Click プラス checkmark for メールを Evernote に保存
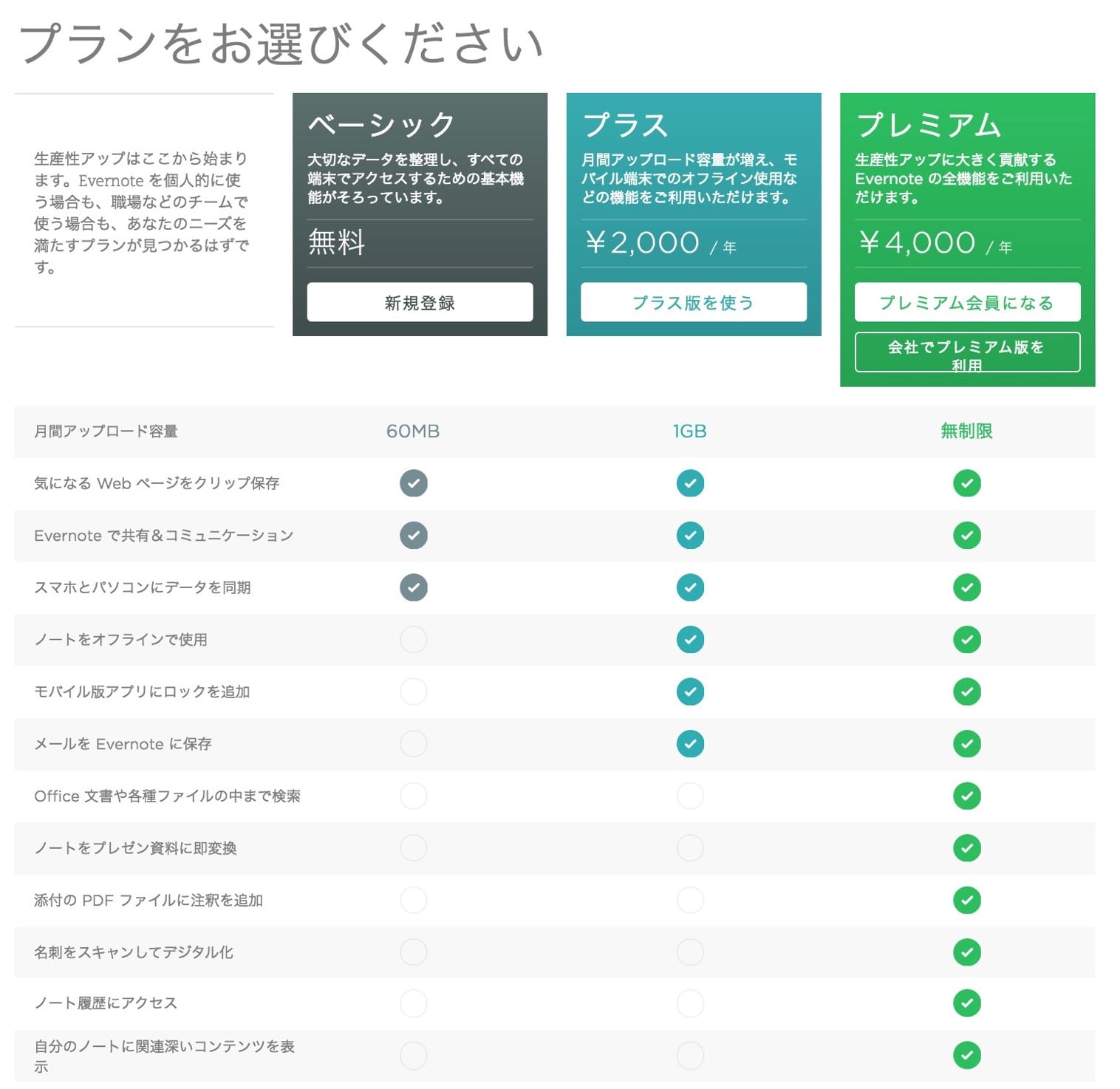 coord(690,744)
